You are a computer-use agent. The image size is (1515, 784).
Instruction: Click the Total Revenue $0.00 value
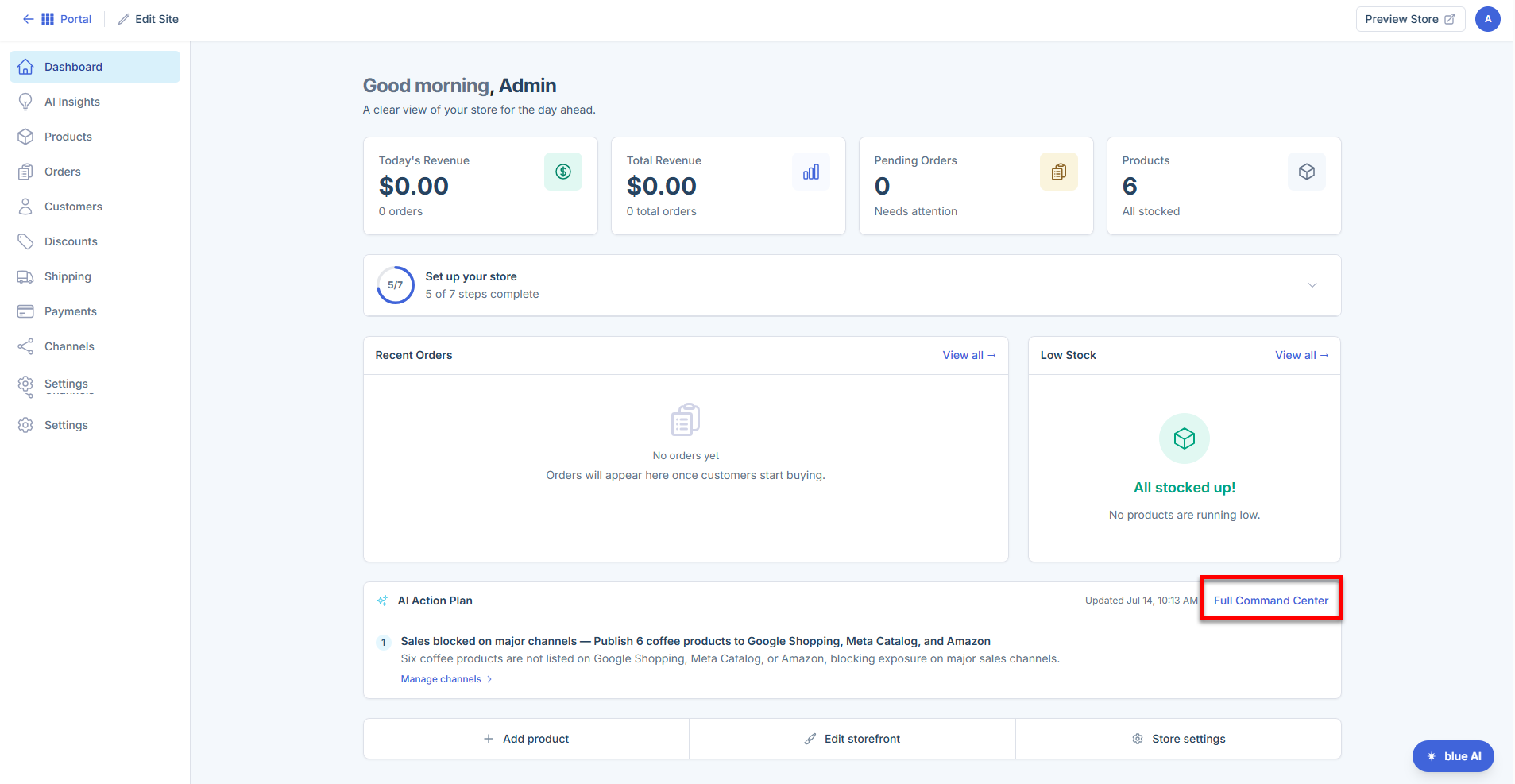point(662,186)
